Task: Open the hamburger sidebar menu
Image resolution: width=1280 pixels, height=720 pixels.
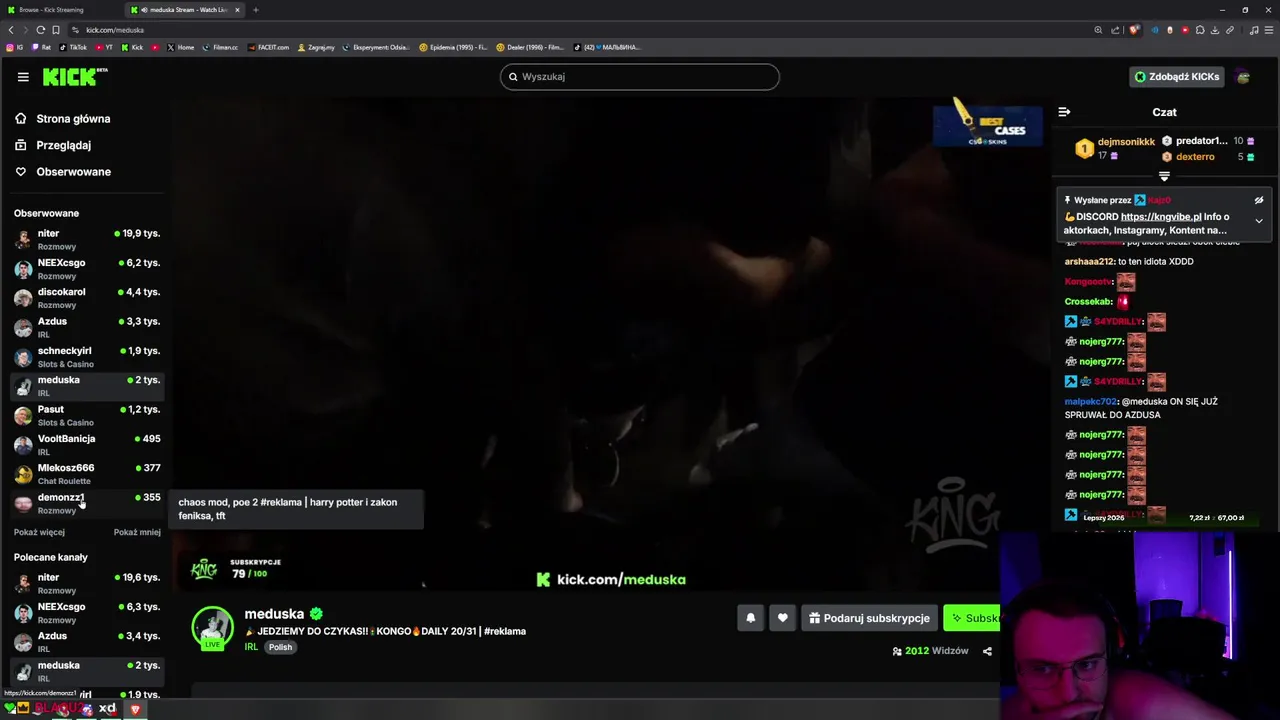Action: click(23, 77)
